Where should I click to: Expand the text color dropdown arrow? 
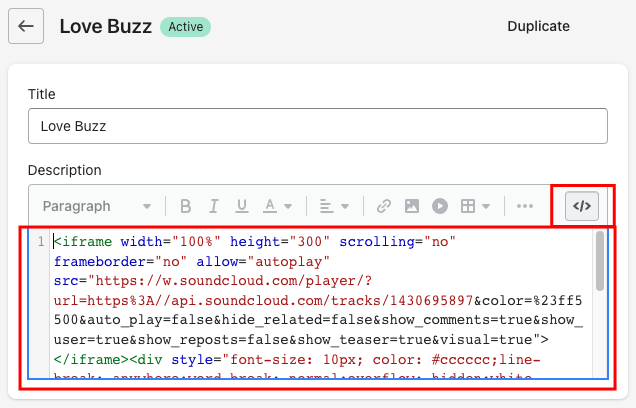[x=288, y=206]
